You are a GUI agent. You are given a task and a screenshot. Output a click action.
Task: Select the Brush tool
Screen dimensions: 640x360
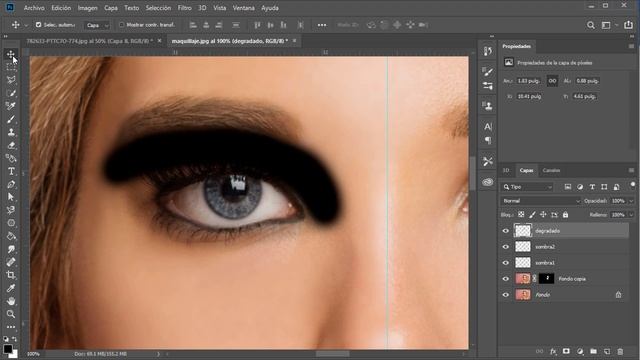[11, 119]
